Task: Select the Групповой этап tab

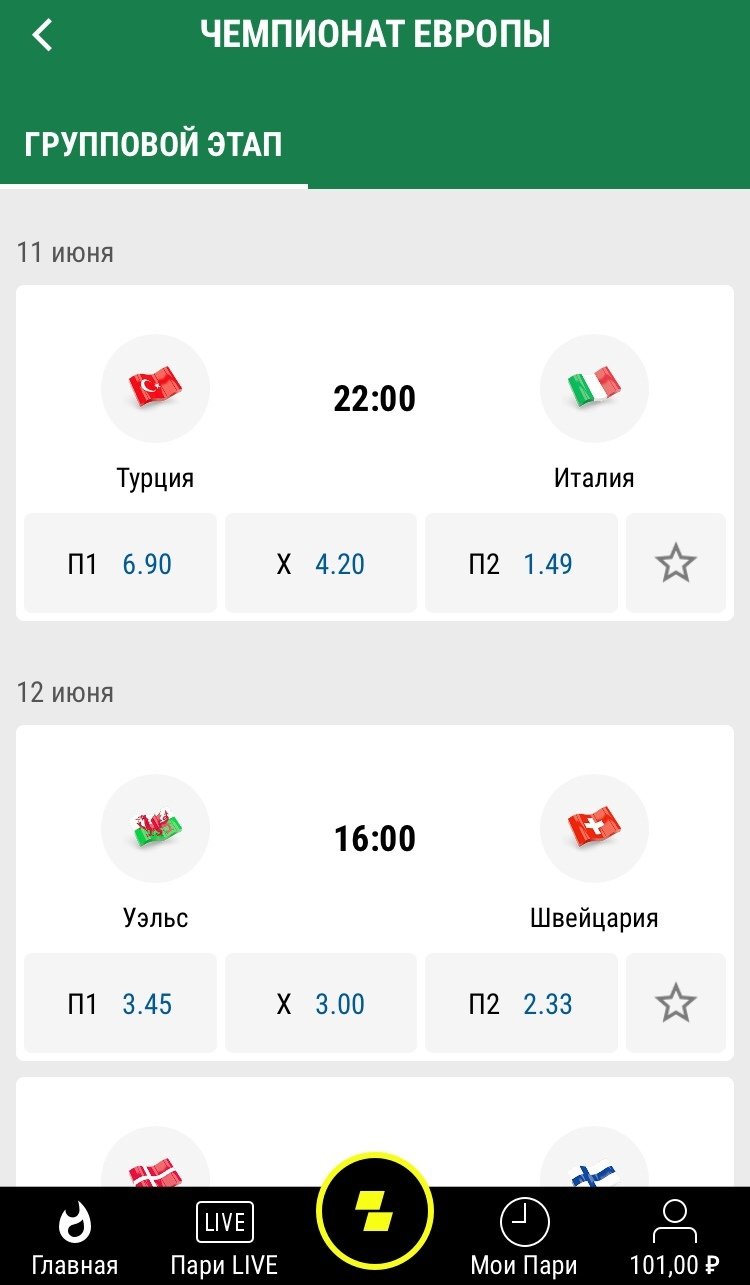Action: tap(153, 145)
